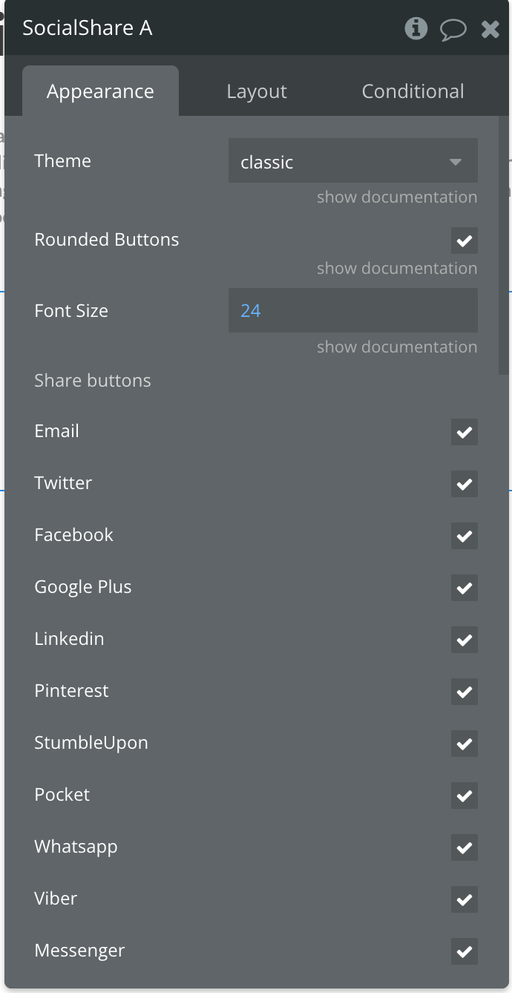
Task: Uncheck the Facebook share checkbox
Action: point(464,536)
